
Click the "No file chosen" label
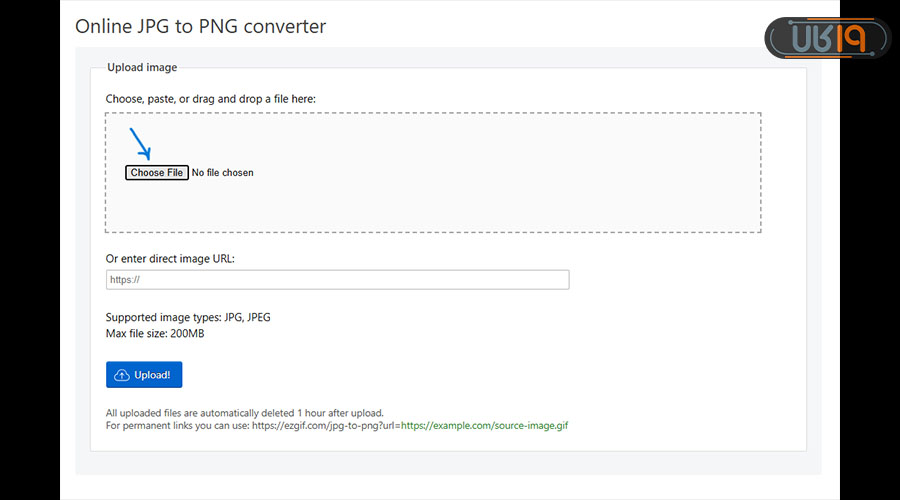(x=223, y=173)
